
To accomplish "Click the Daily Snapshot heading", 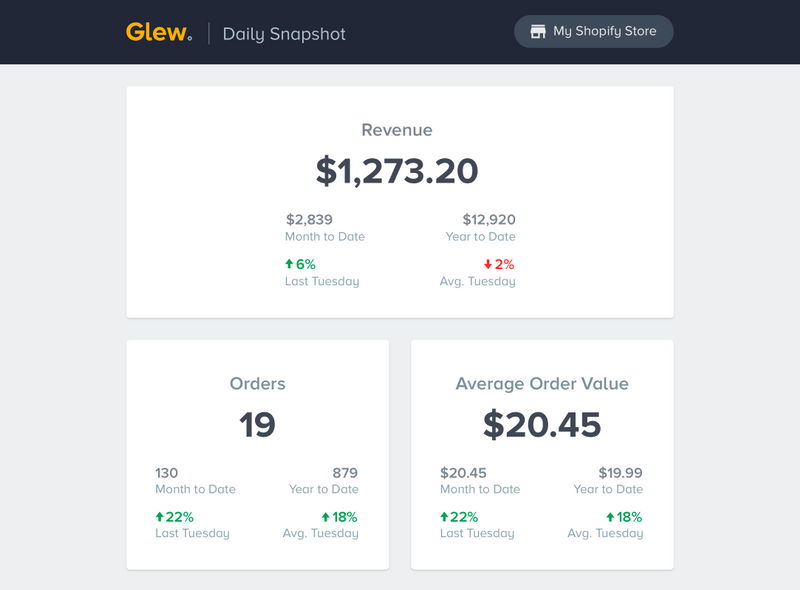I will [x=285, y=33].
